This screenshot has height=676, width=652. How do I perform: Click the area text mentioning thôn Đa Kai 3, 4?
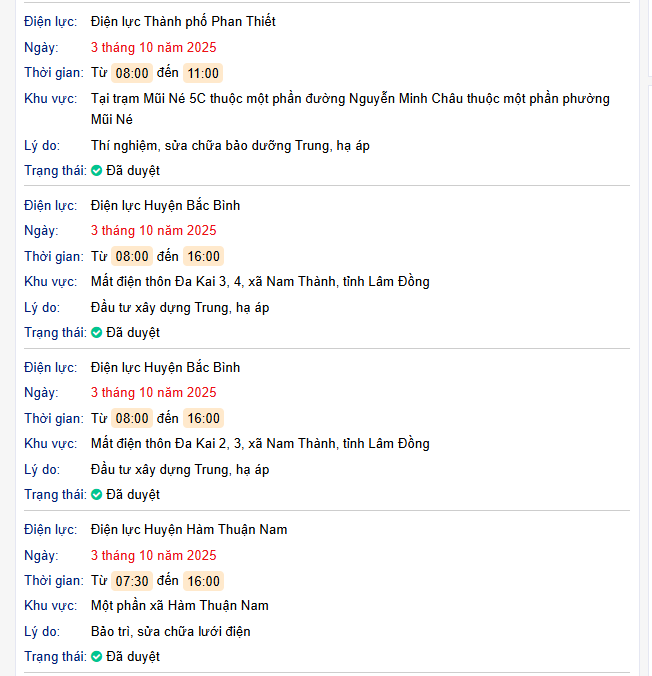260,281
